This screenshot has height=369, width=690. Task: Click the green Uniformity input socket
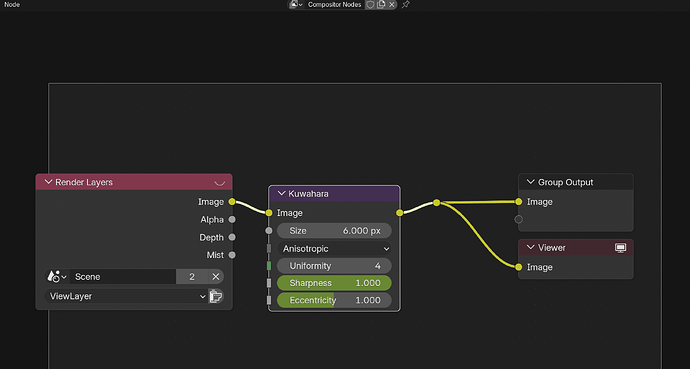[x=269, y=266]
